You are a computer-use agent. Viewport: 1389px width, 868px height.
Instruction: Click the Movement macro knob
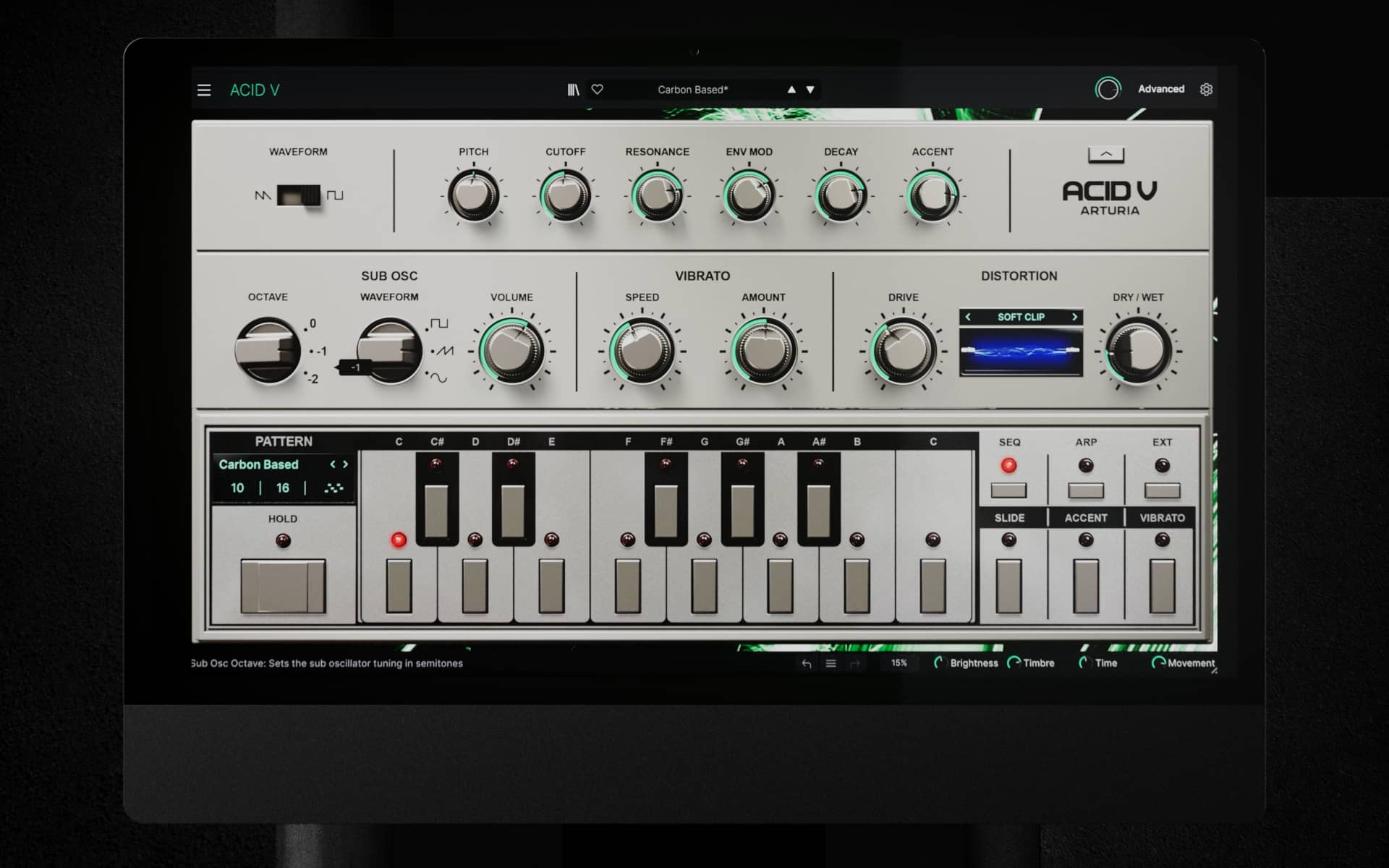coord(1158,663)
